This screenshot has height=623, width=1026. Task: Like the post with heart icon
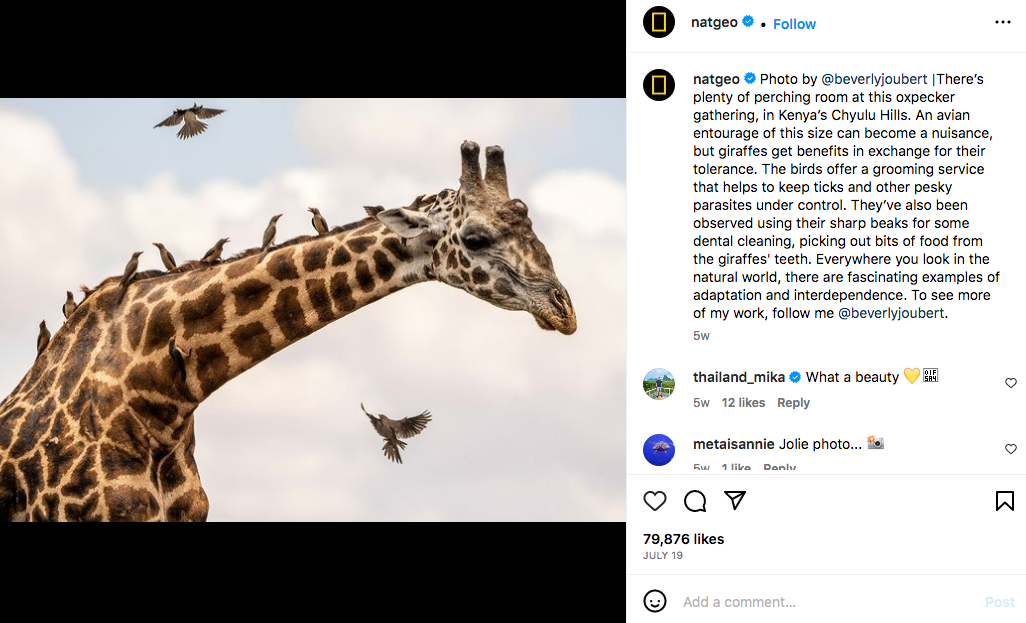(x=655, y=501)
